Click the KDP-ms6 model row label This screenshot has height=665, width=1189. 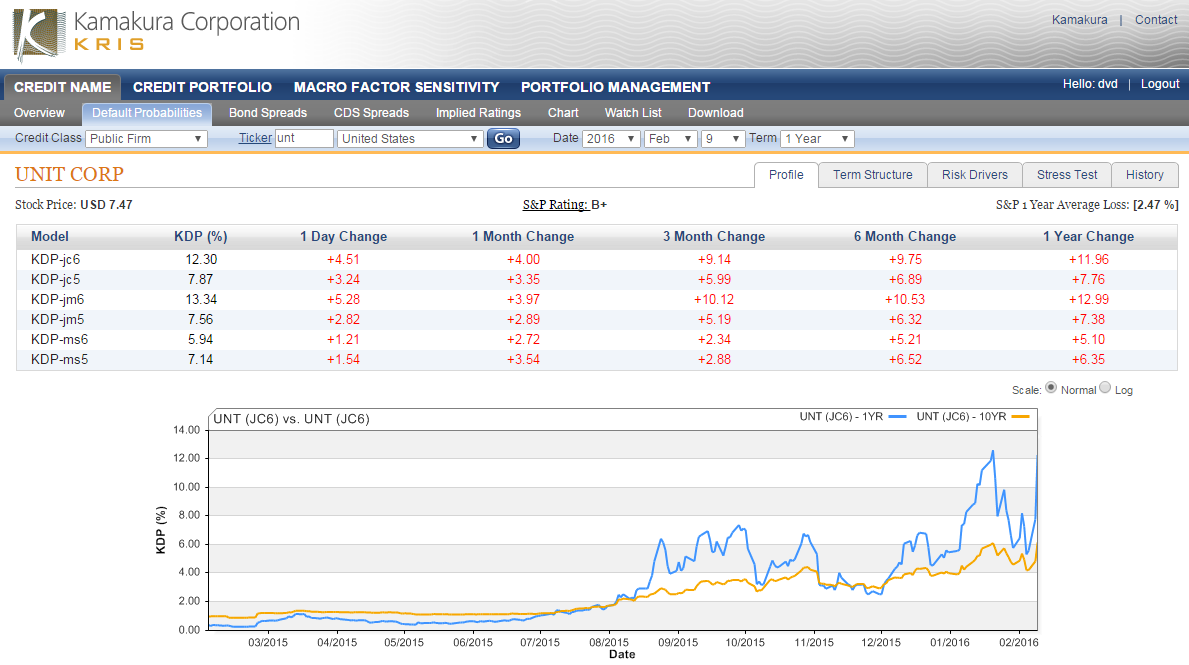tap(59, 340)
